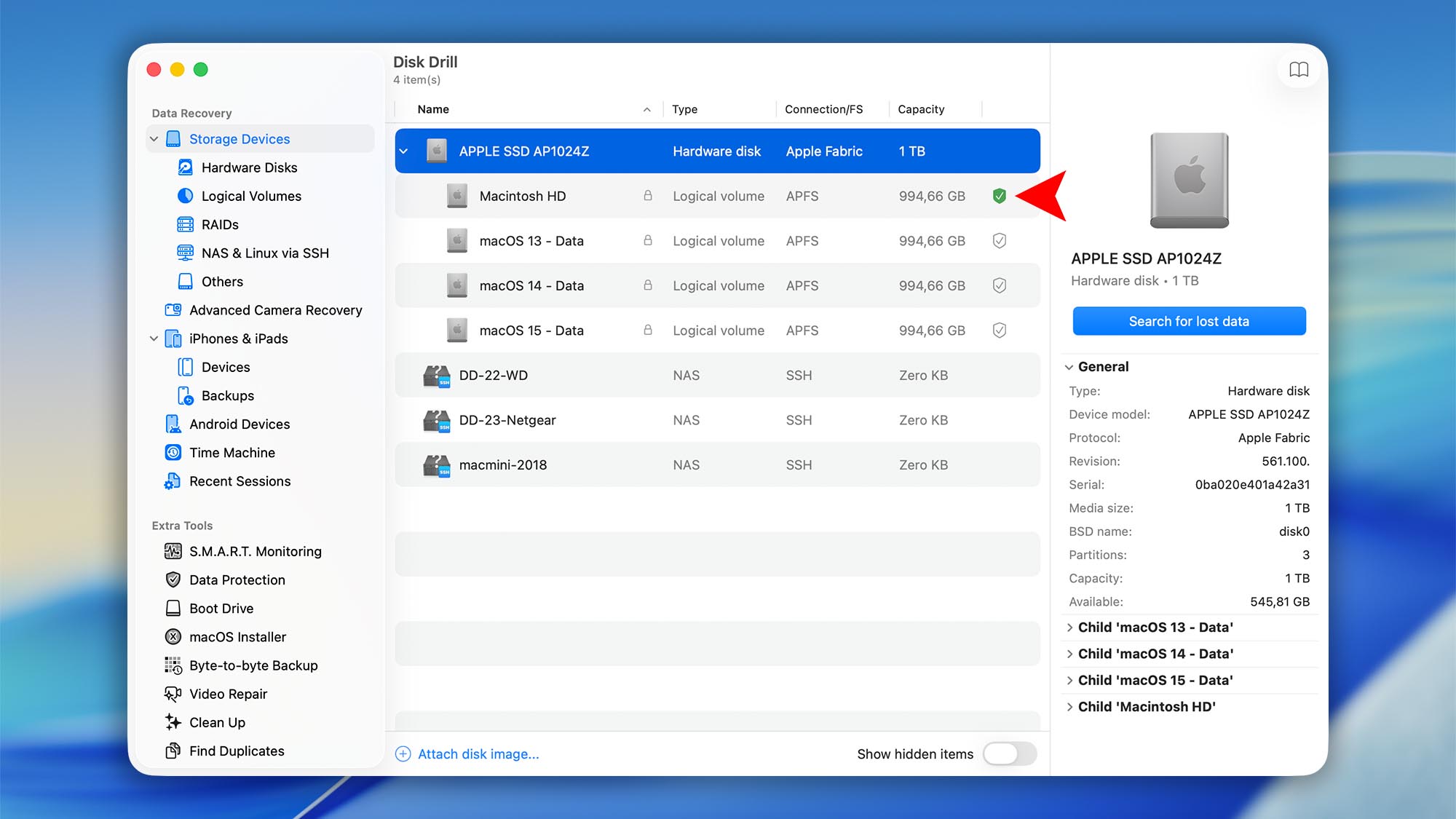This screenshot has width=1456, height=819.
Task: Open Time Machine in the sidebar
Action: (x=232, y=453)
